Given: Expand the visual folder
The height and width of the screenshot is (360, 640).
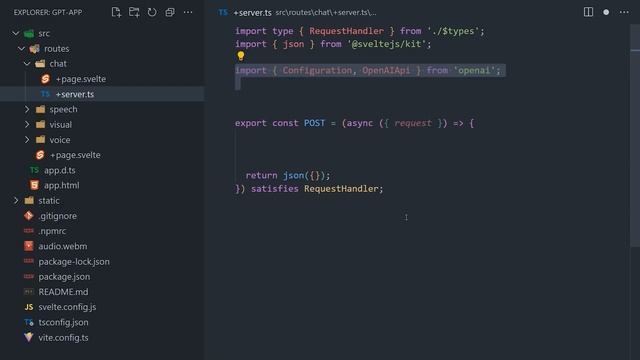Looking at the screenshot, I should coord(27,124).
